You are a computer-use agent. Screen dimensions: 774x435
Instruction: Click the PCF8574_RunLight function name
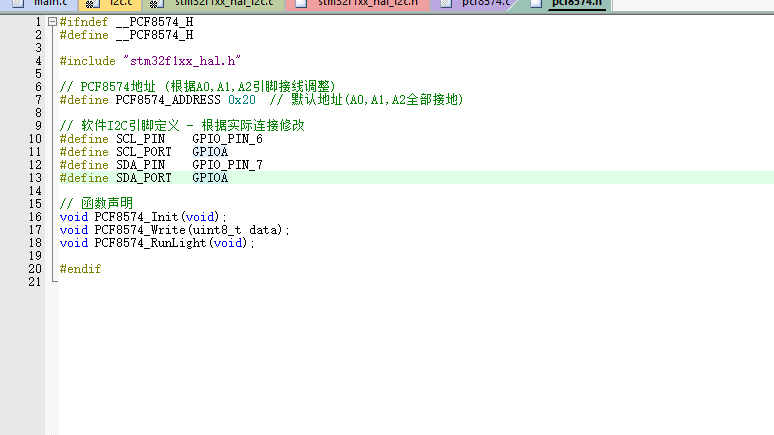[x=150, y=243]
